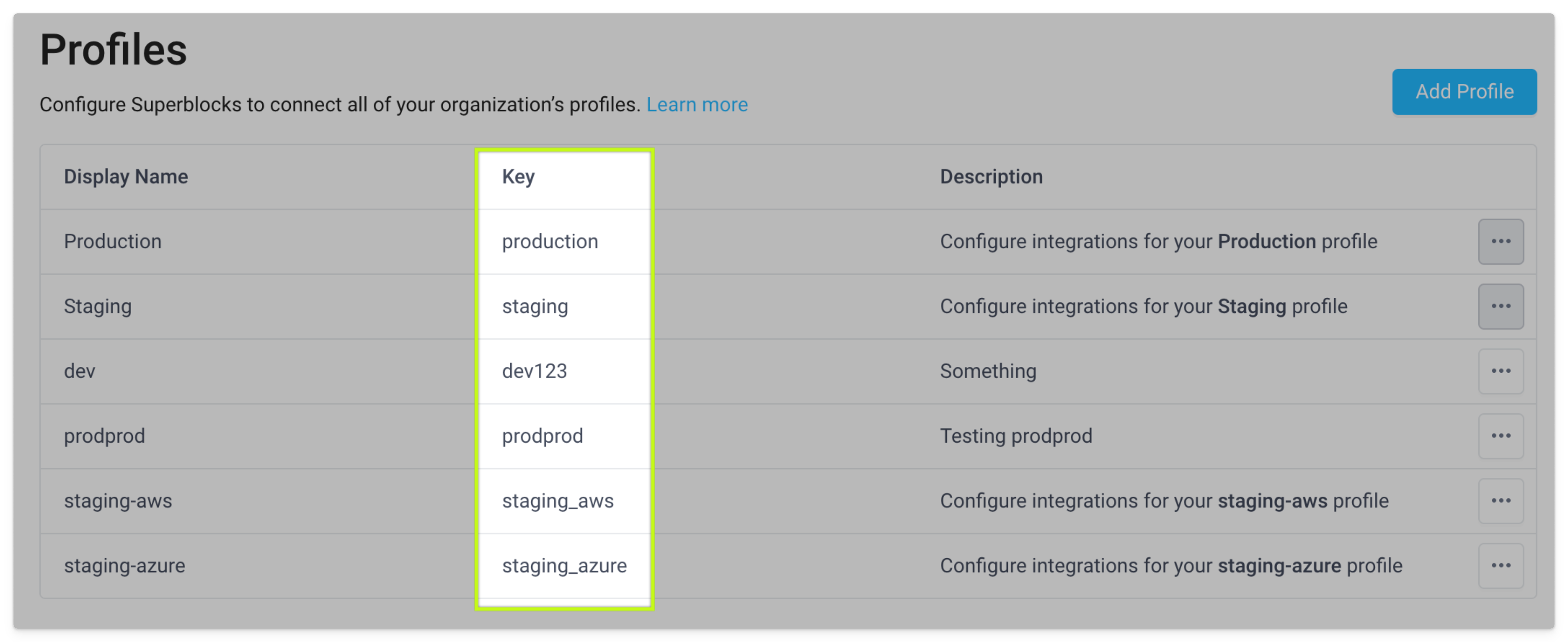Screen dimensions: 1568x642
Task: Select the Staging display name cell
Action: (97, 306)
